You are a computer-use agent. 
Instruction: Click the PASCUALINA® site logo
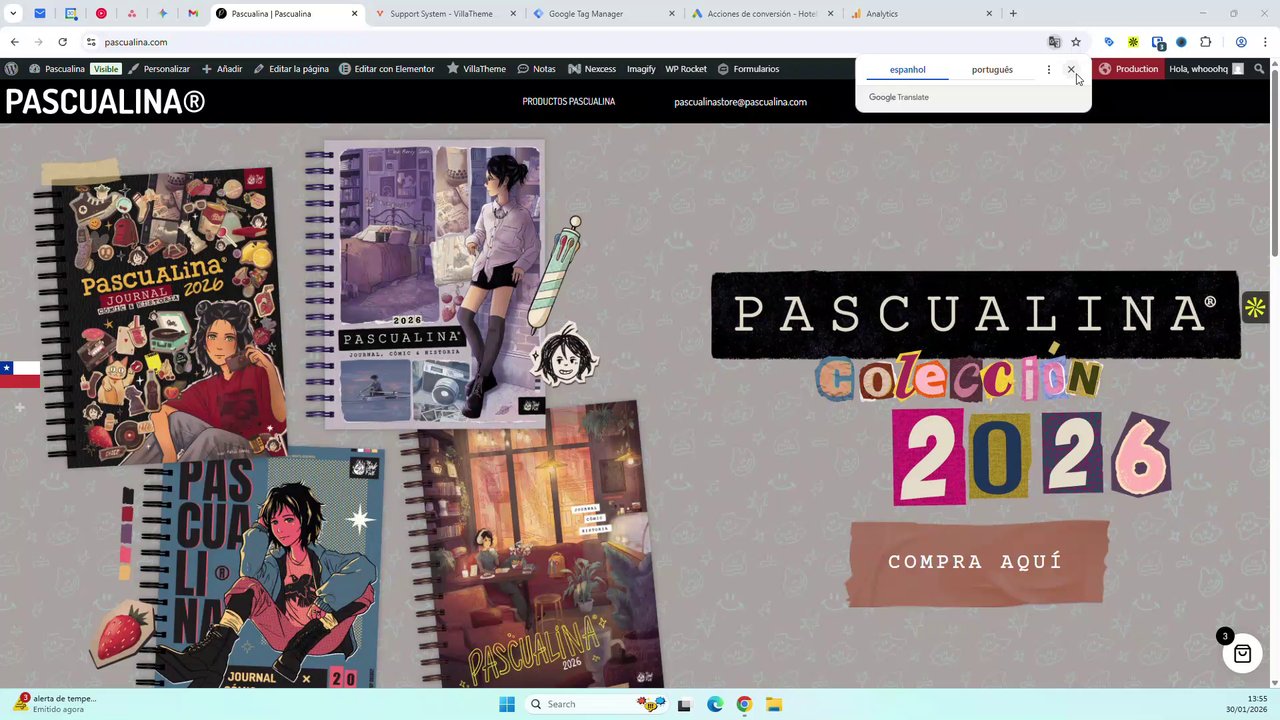pyautogui.click(x=105, y=101)
